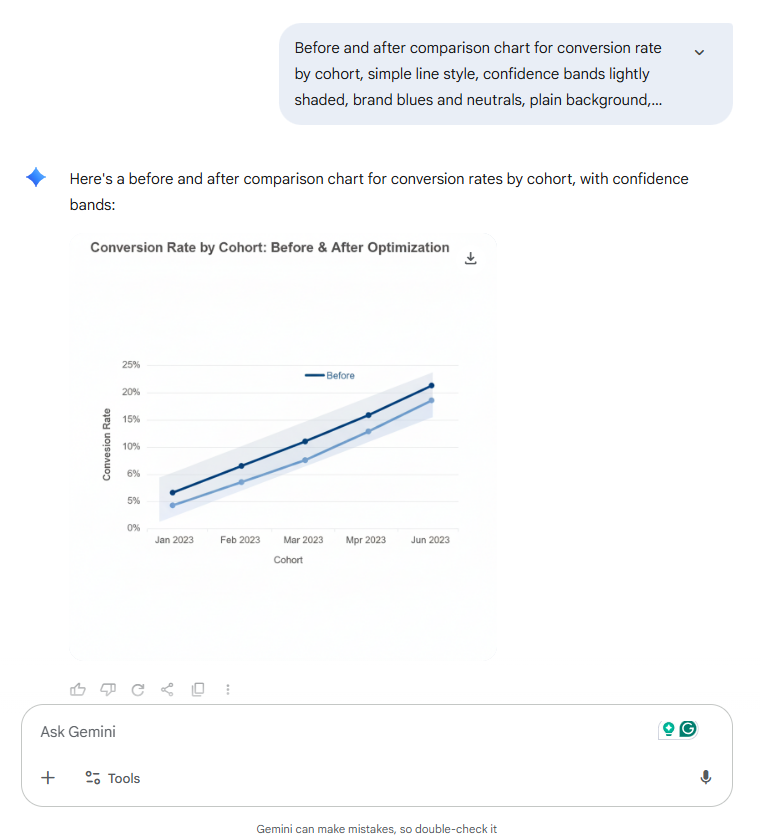Expand the collapsed prompt with chevron
The width and height of the screenshot is (760, 839).
[x=699, y=52]
